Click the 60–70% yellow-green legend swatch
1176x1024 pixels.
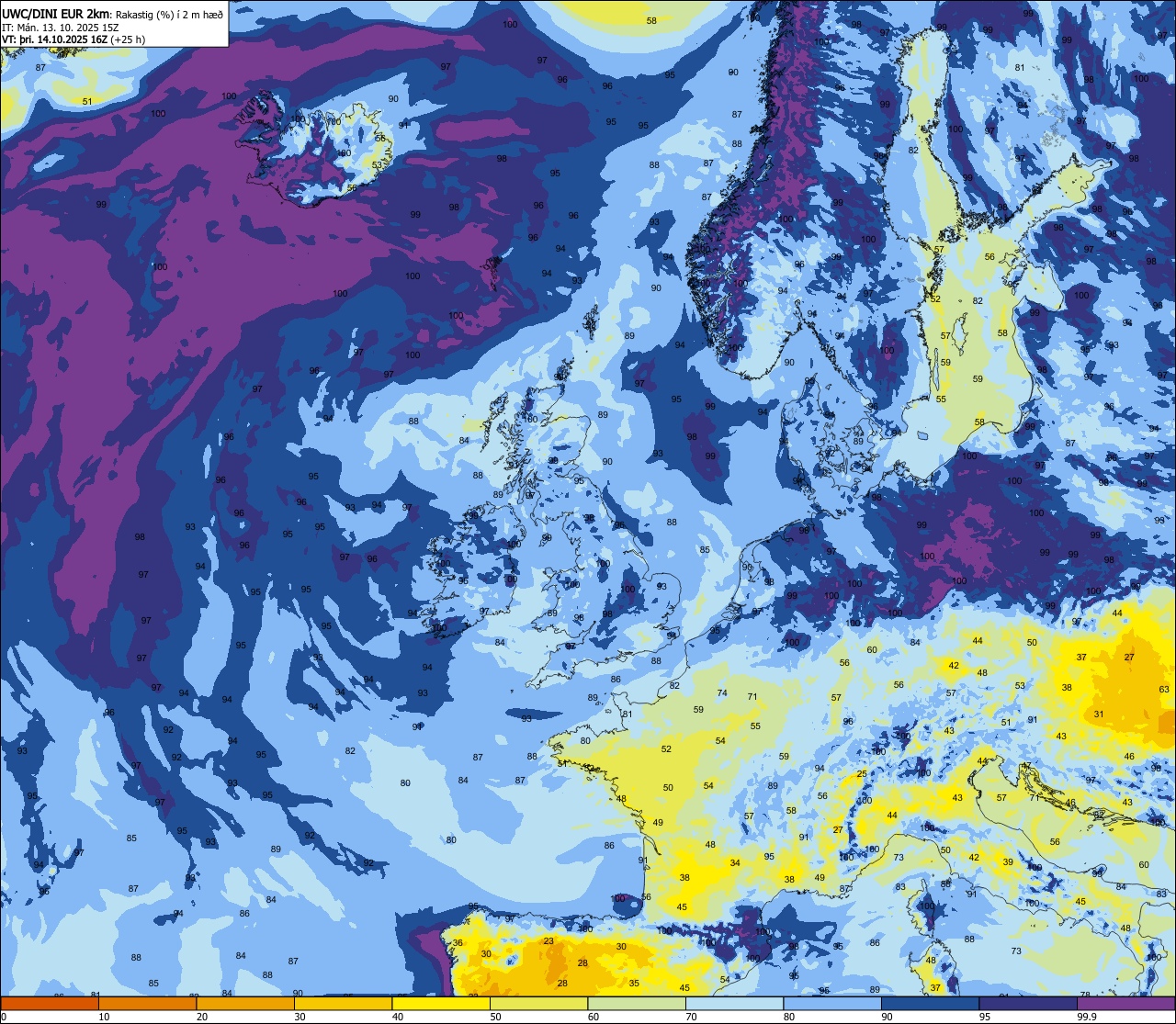point(637,1004)
